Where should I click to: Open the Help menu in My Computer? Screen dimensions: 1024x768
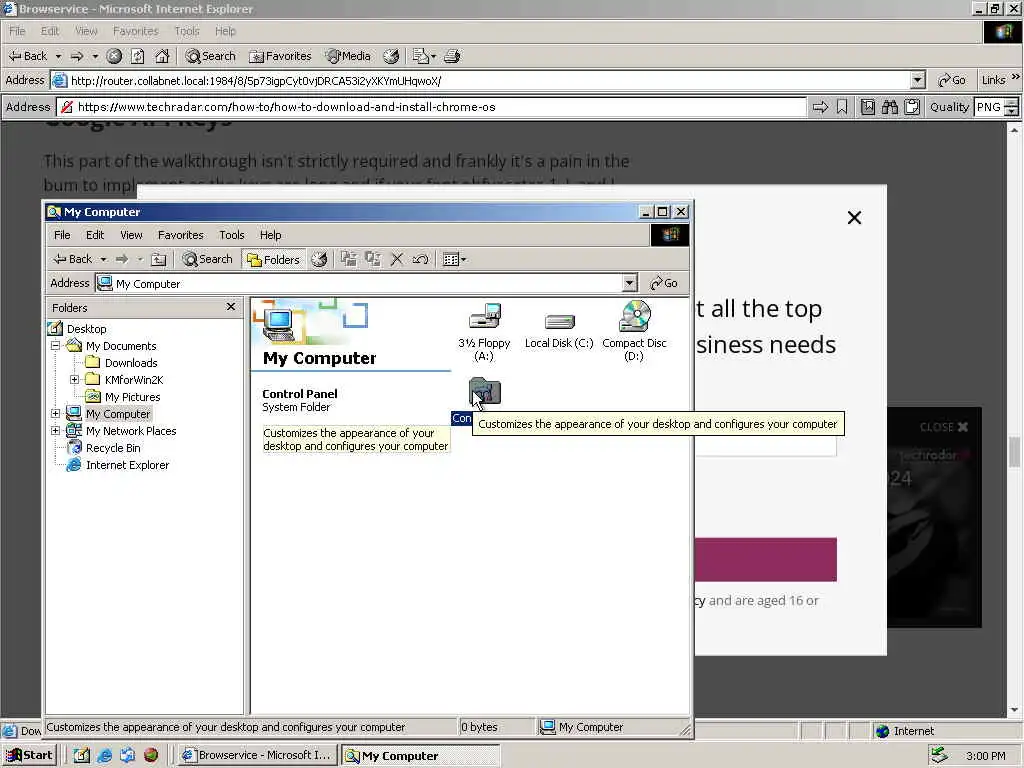(270, 235)
